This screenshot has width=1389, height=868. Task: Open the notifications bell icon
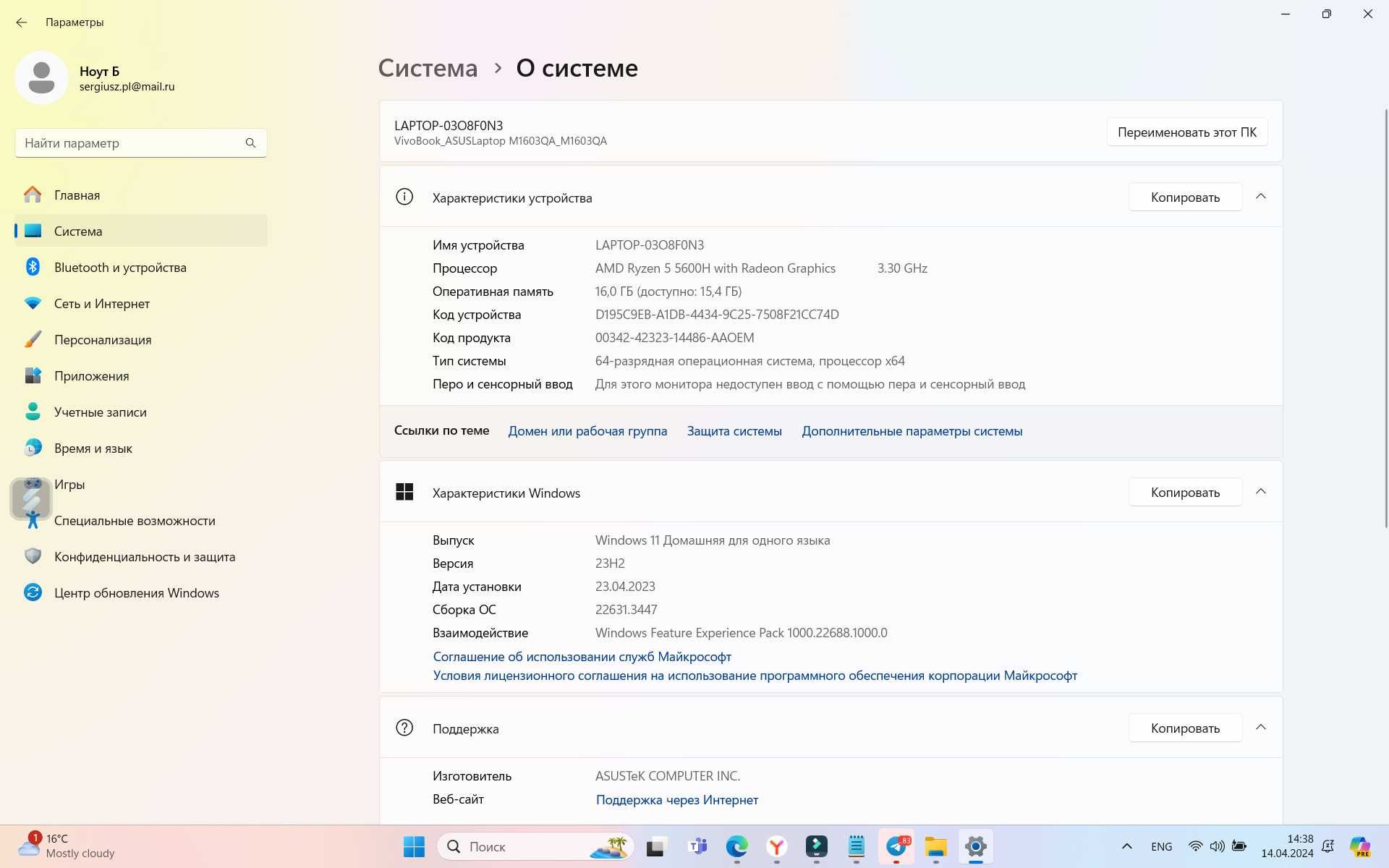click(1328, 846)
